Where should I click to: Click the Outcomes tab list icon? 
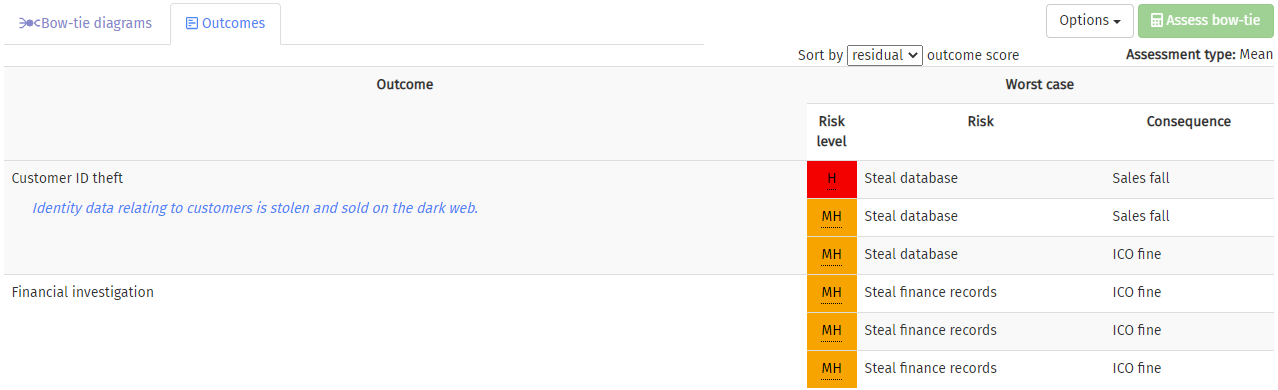[x=192, y=23]
